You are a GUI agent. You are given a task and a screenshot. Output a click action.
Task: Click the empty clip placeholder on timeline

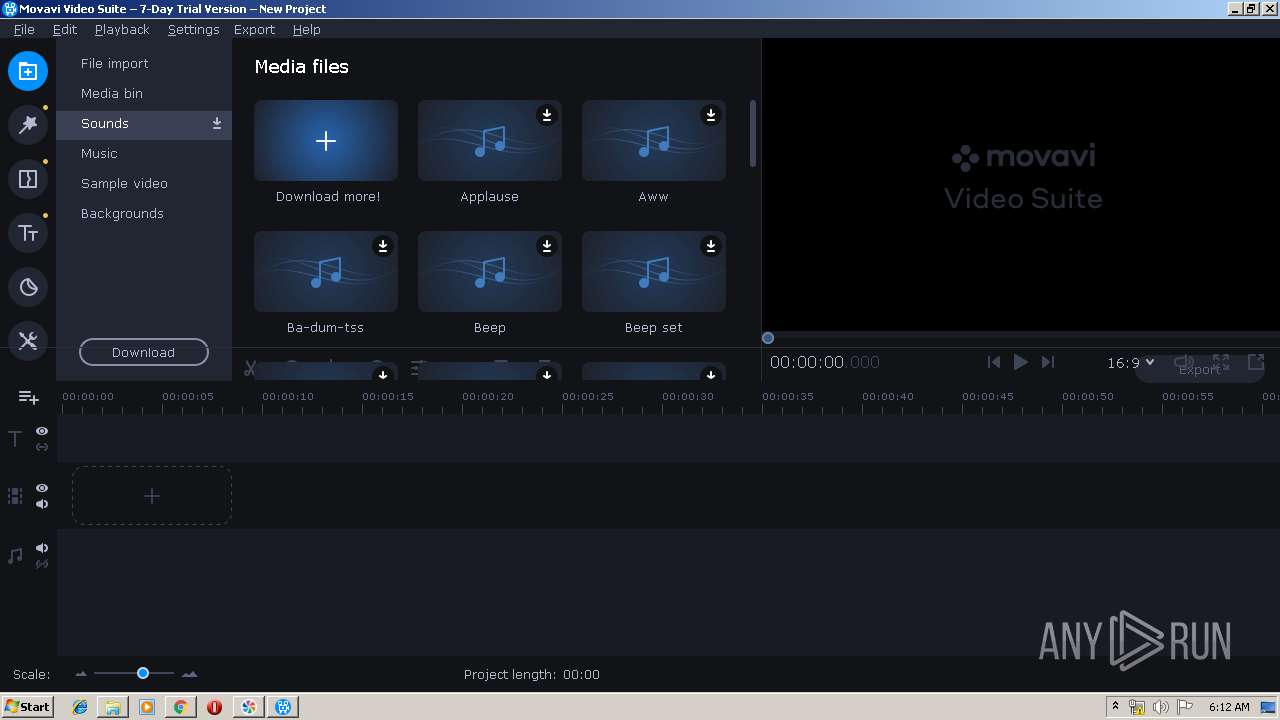[x=152, y=496]
